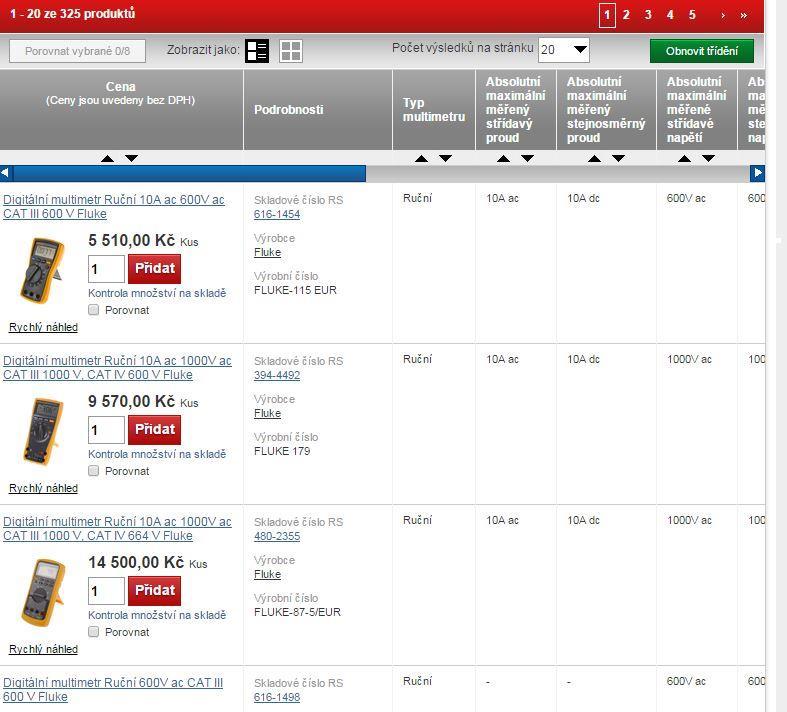Click Porovnat vybrané 0/8 button
The width and height of the screenshot is (787, 712).
77,51
